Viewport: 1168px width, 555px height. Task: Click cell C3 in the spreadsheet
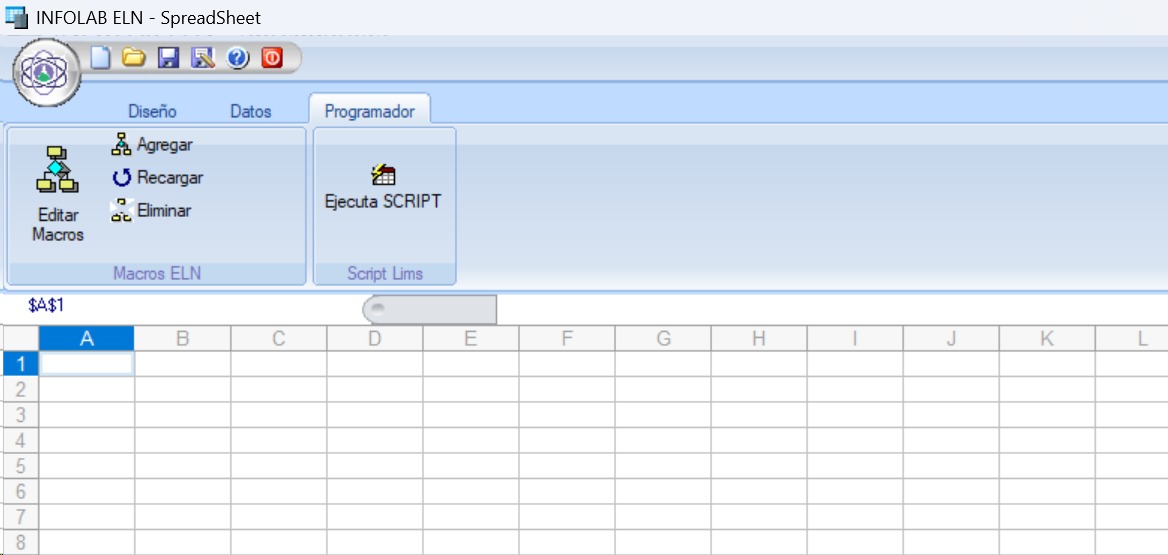tap(278, 415)
